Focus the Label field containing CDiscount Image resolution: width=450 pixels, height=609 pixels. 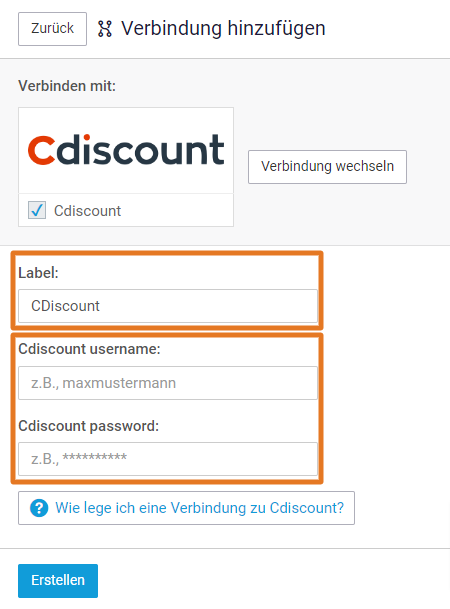(x=168, y=306)
